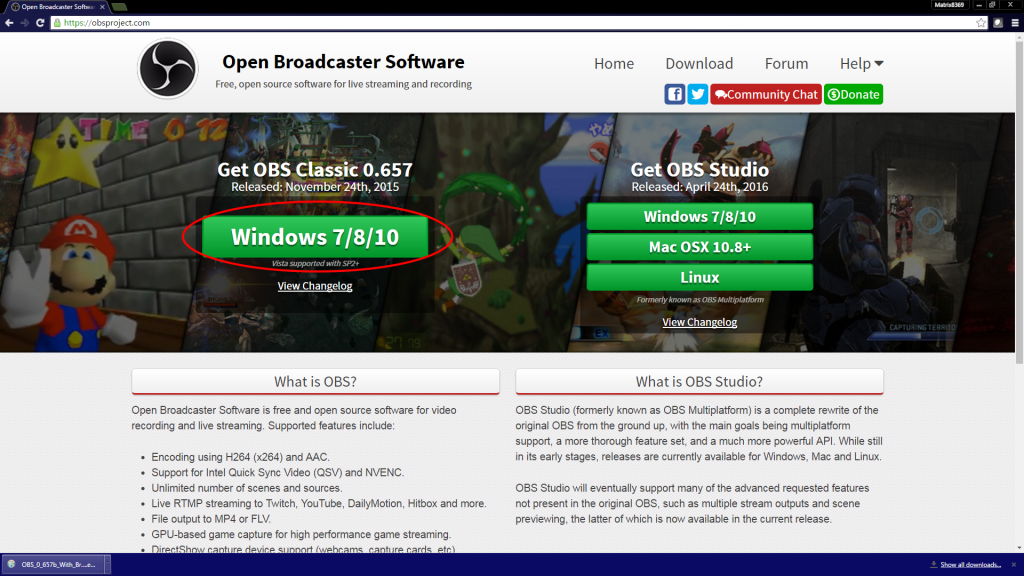
Task: Close the downloads bar
Action: pyautogui.click(x=1014, y=564)
